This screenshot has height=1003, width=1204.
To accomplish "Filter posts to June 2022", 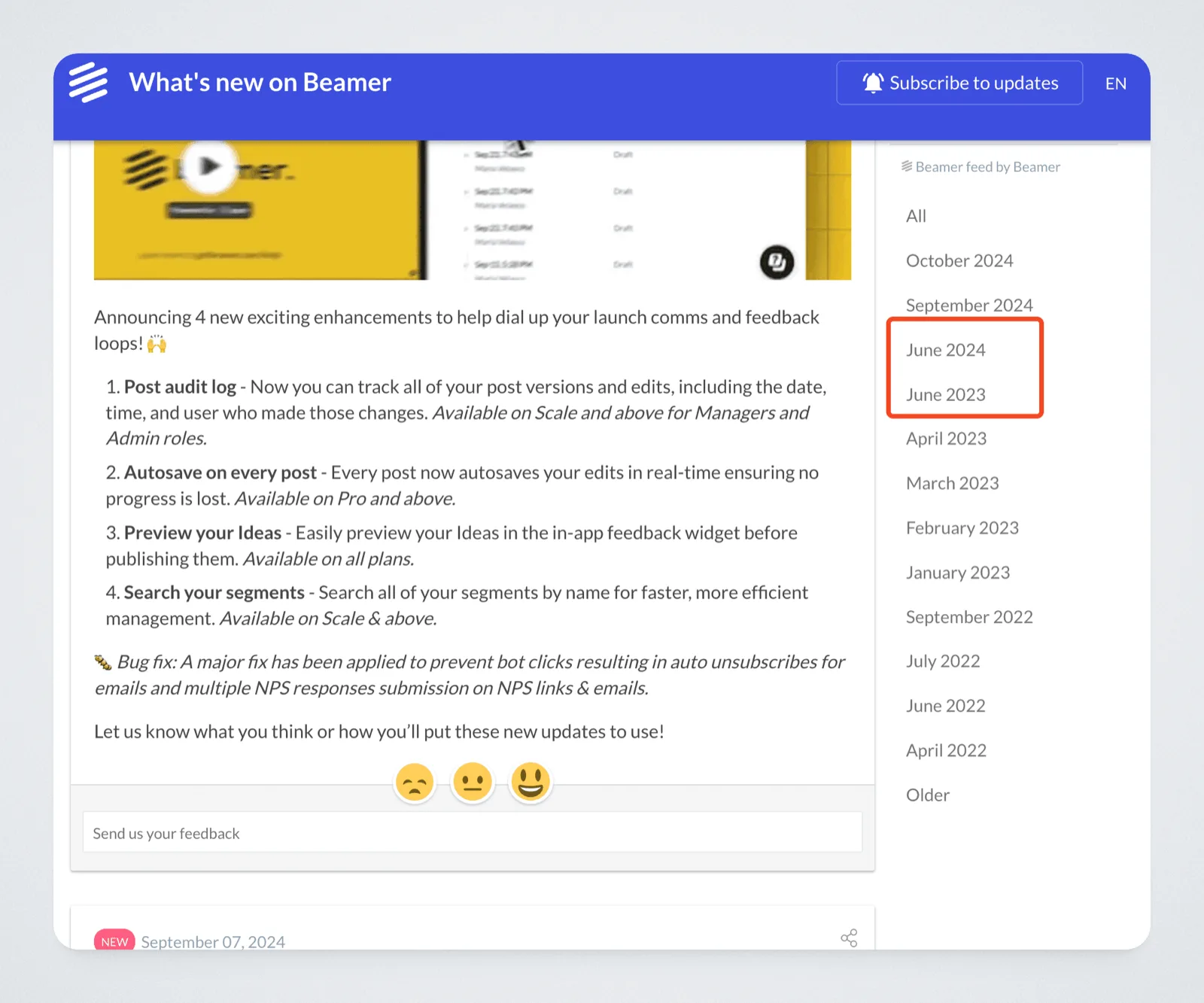I will (946, 706).
